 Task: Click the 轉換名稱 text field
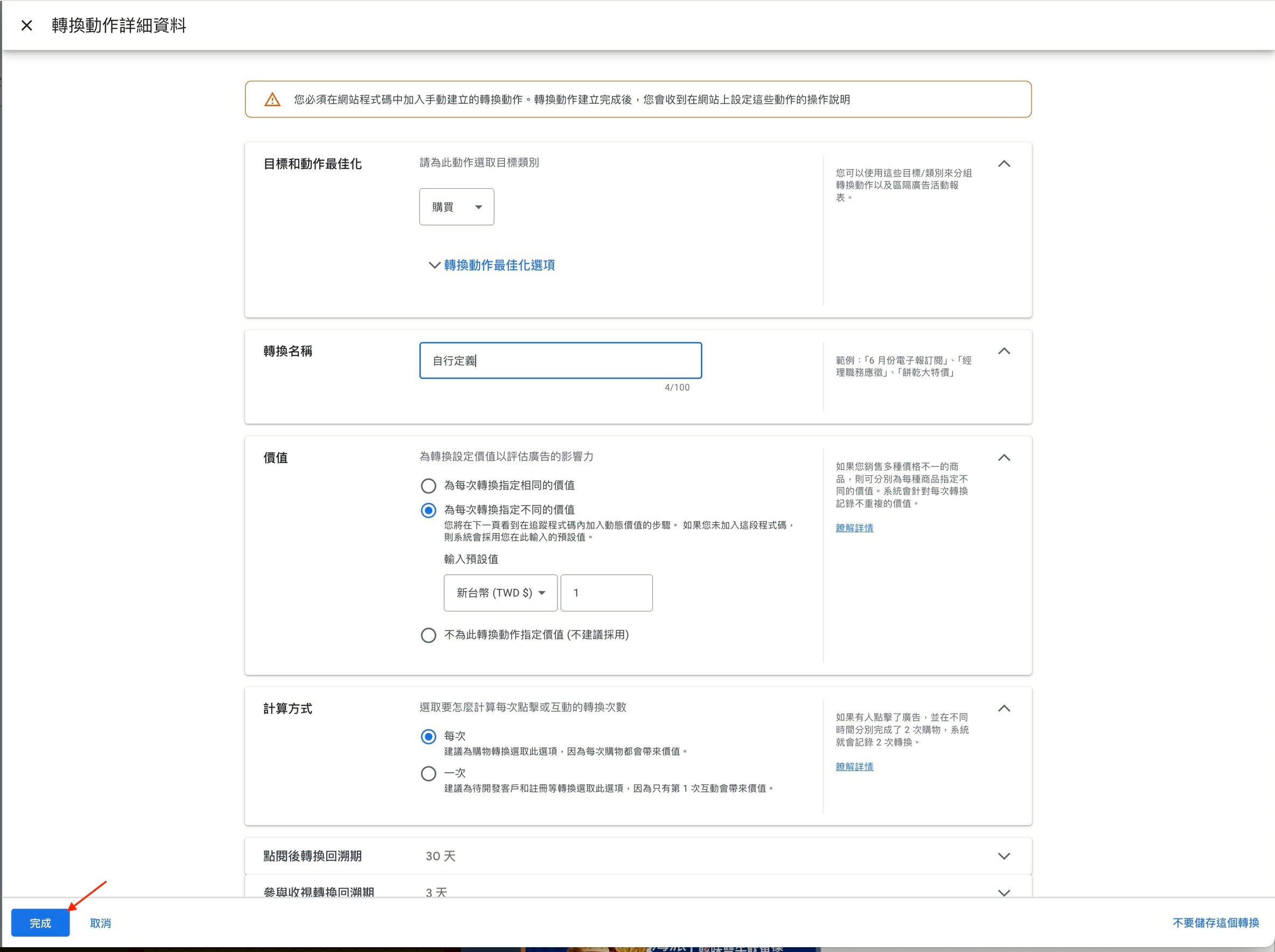pyautogui.click(x=560, y=361)
